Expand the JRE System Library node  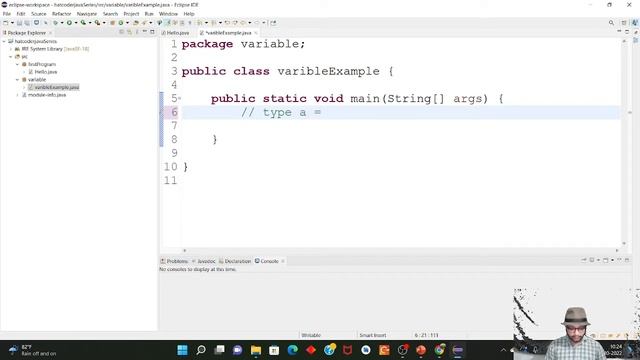pyautogui.click(x=11, y=49)
